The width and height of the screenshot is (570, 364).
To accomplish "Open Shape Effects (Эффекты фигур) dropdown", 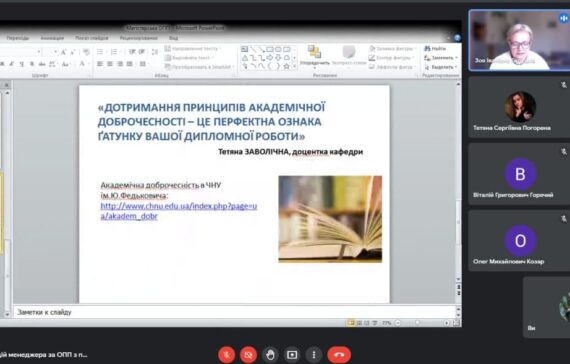I will 392,67.
